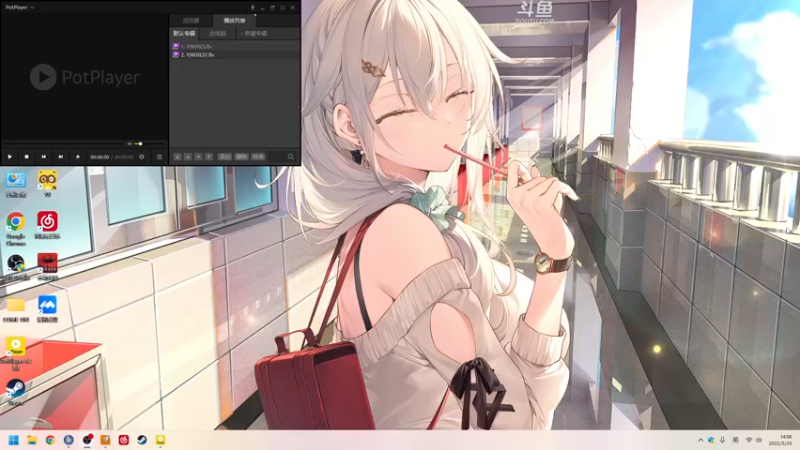This screenshot has width=800, height=450.
Task: Open the Steam desktop shortcut
Action: point(16,392)
